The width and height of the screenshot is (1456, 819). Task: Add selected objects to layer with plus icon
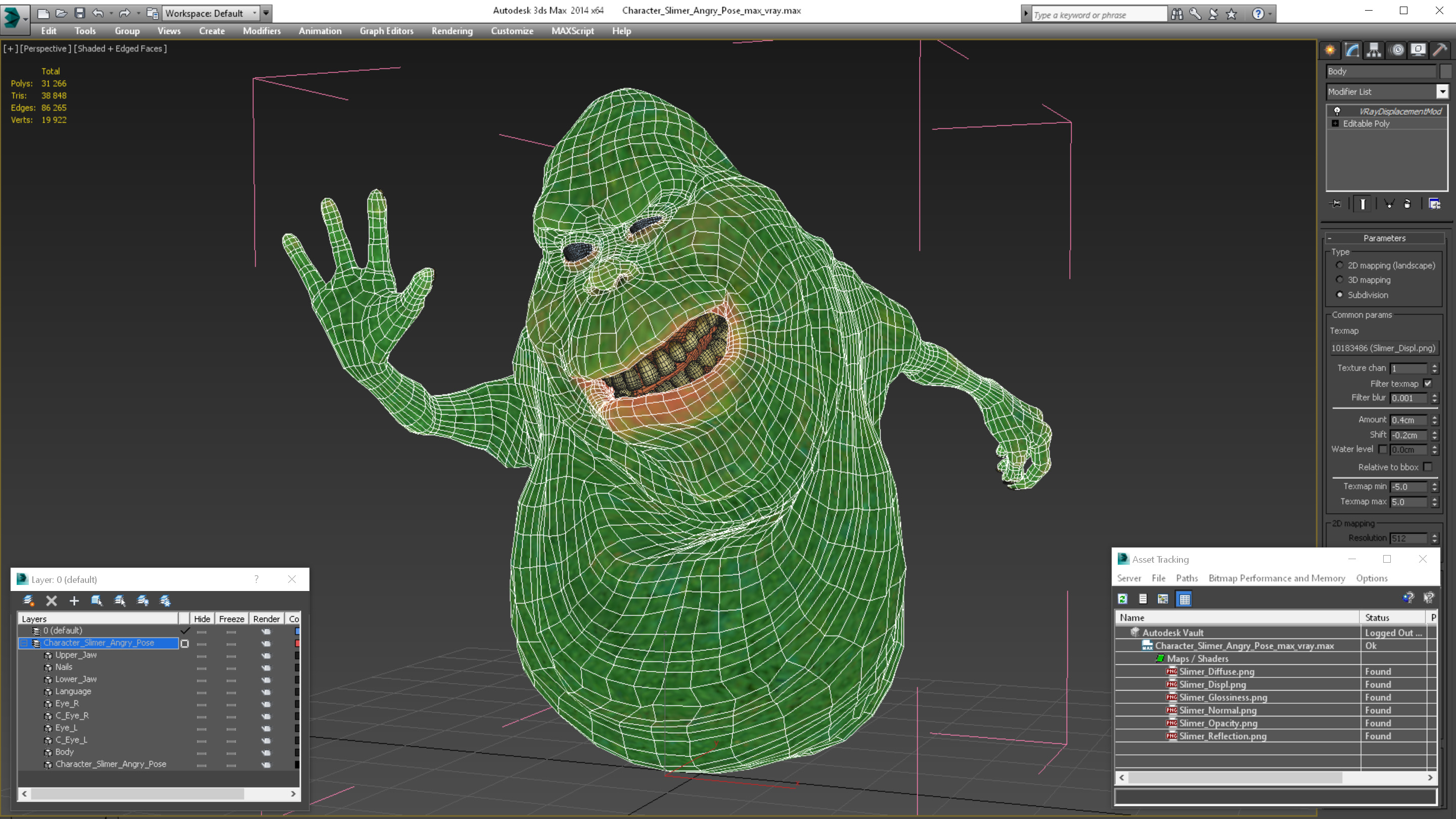coord(74,600)
